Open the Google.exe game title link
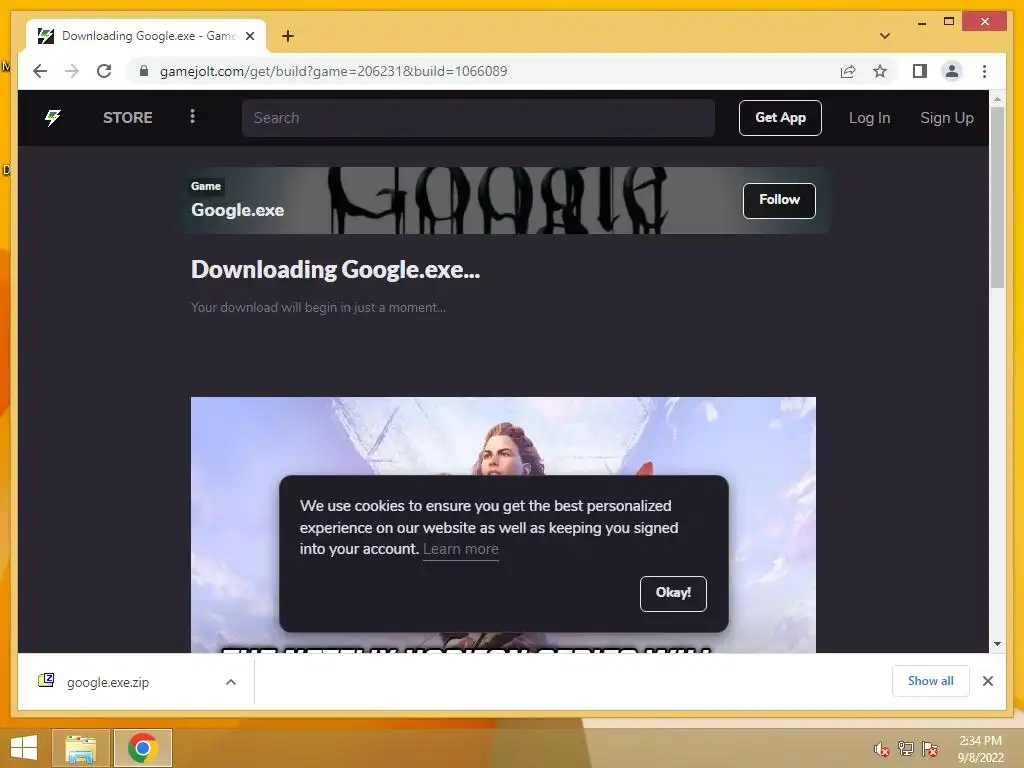 [x=237, y=210]
